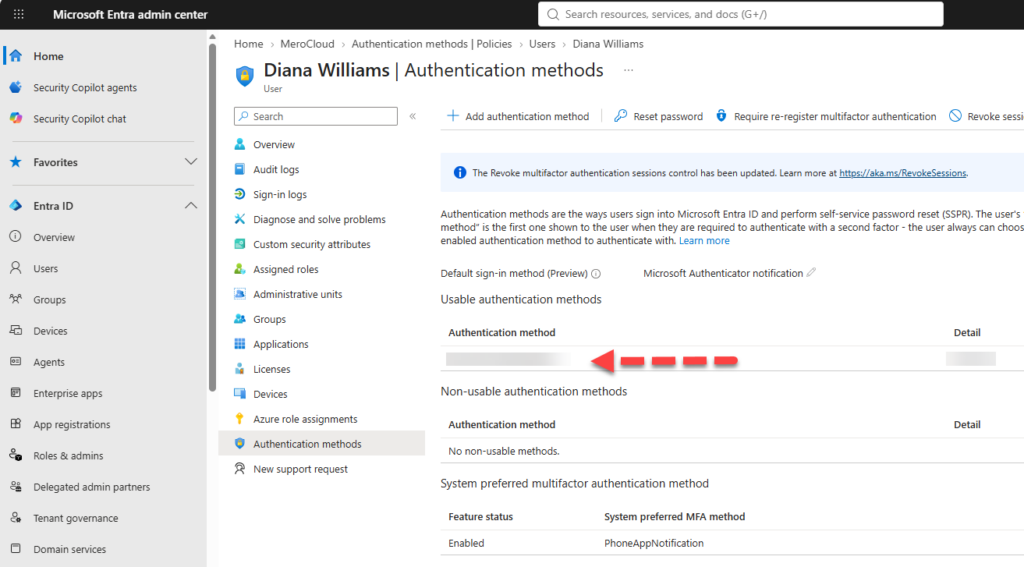
Task: Open Security Copilot agents icon
Action: pos(16,88)
